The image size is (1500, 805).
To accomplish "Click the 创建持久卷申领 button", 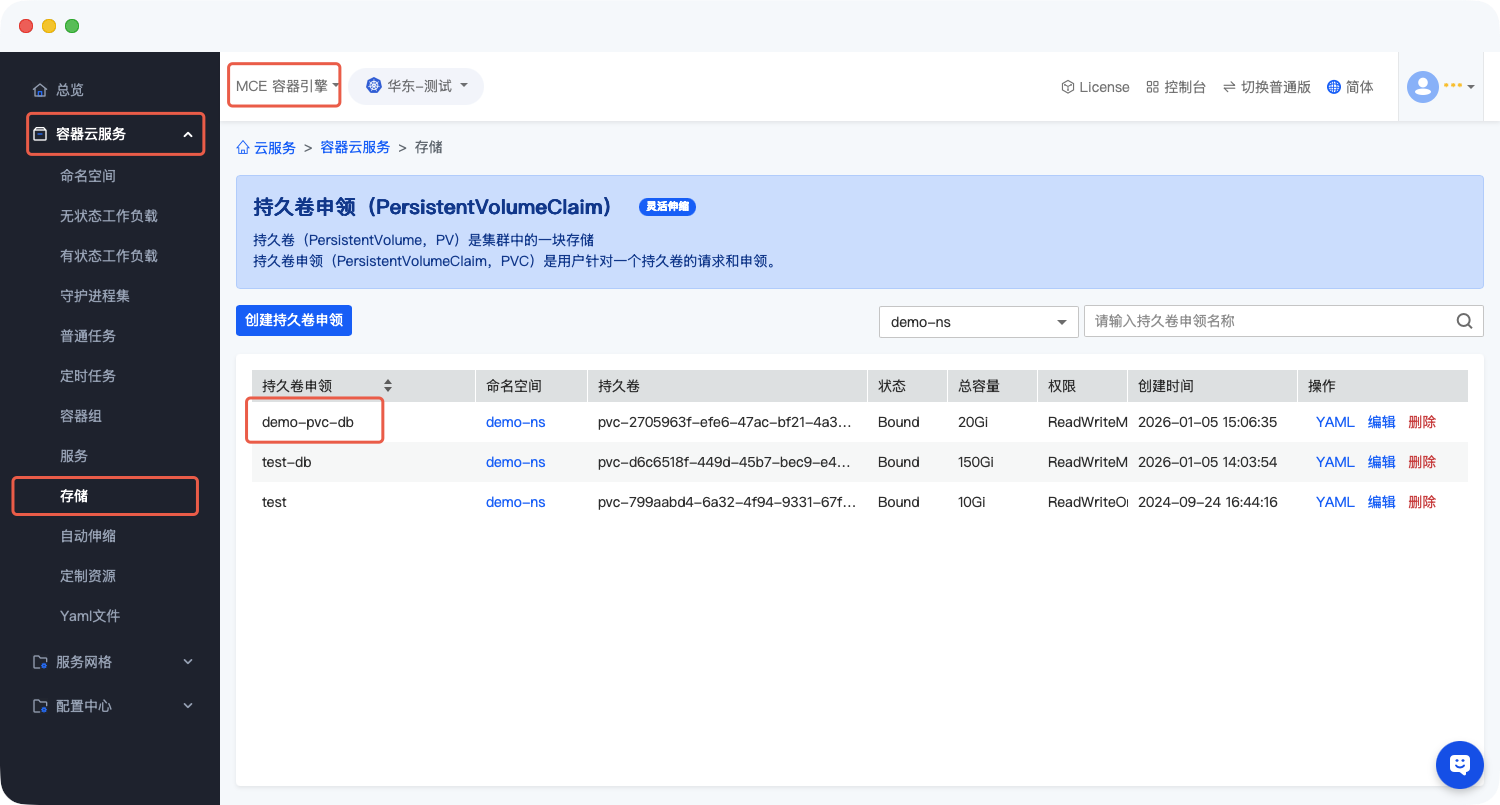I will coord(294,320).
